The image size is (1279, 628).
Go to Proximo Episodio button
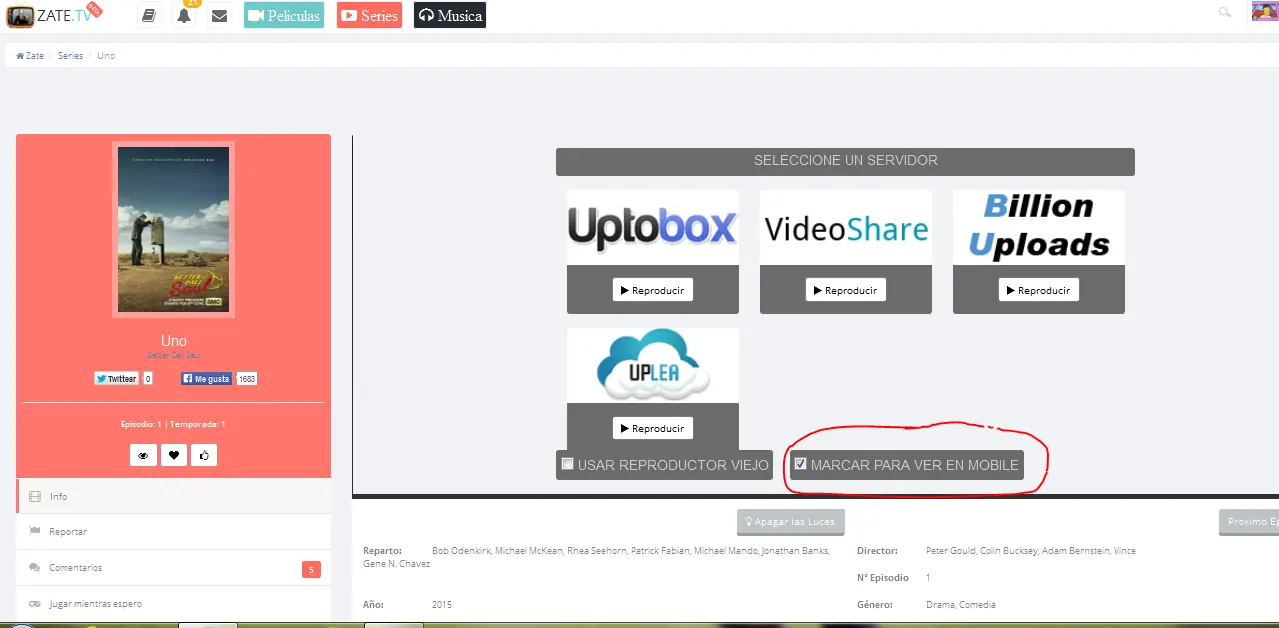tap(1249, 522)
